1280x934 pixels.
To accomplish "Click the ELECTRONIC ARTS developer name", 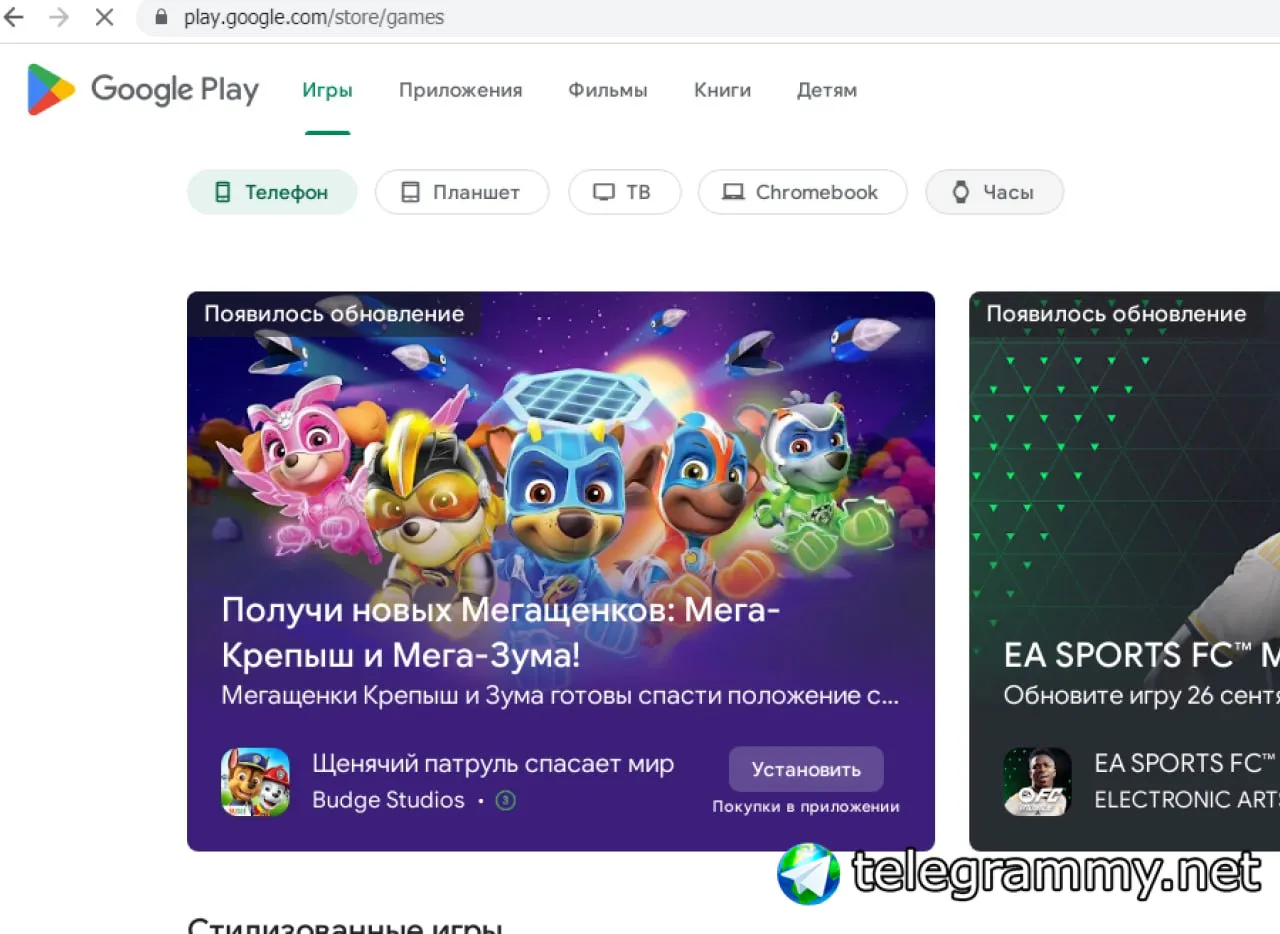I will point(1187,800).
